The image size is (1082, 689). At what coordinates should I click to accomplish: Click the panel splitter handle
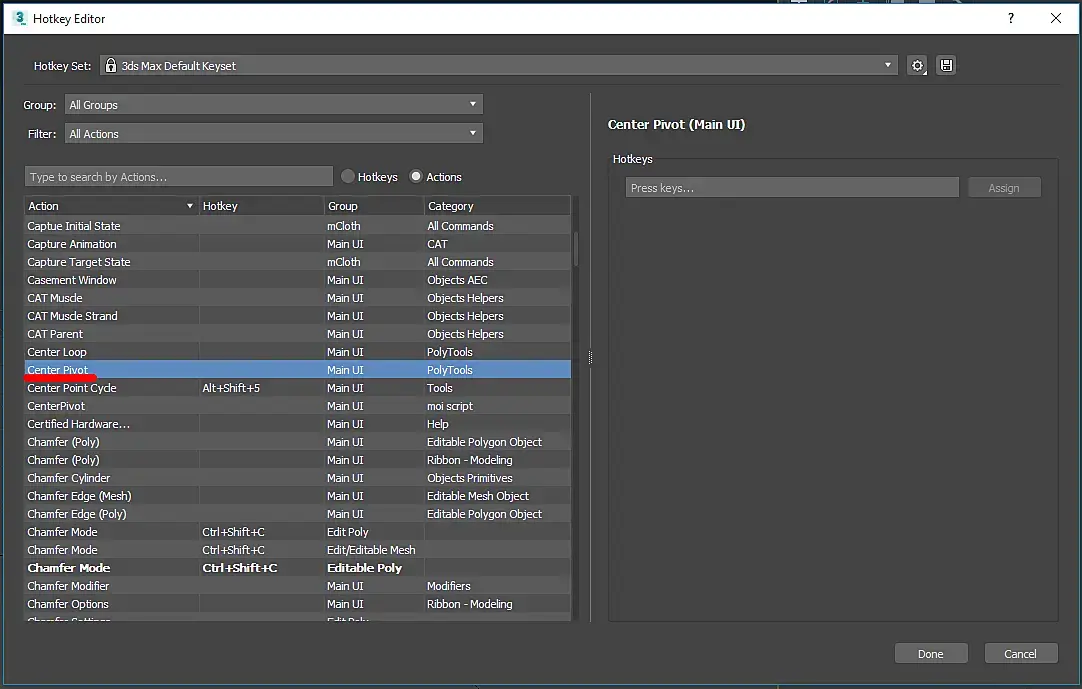click(x=590, y=358)
